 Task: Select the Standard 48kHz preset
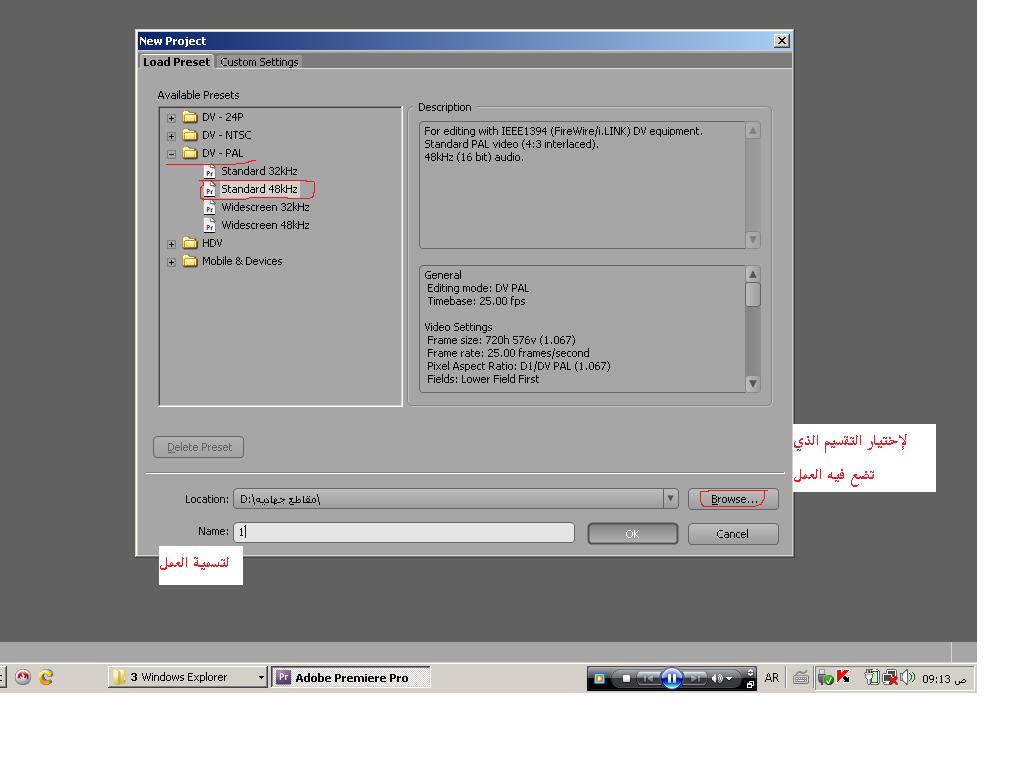pos(259,189)
